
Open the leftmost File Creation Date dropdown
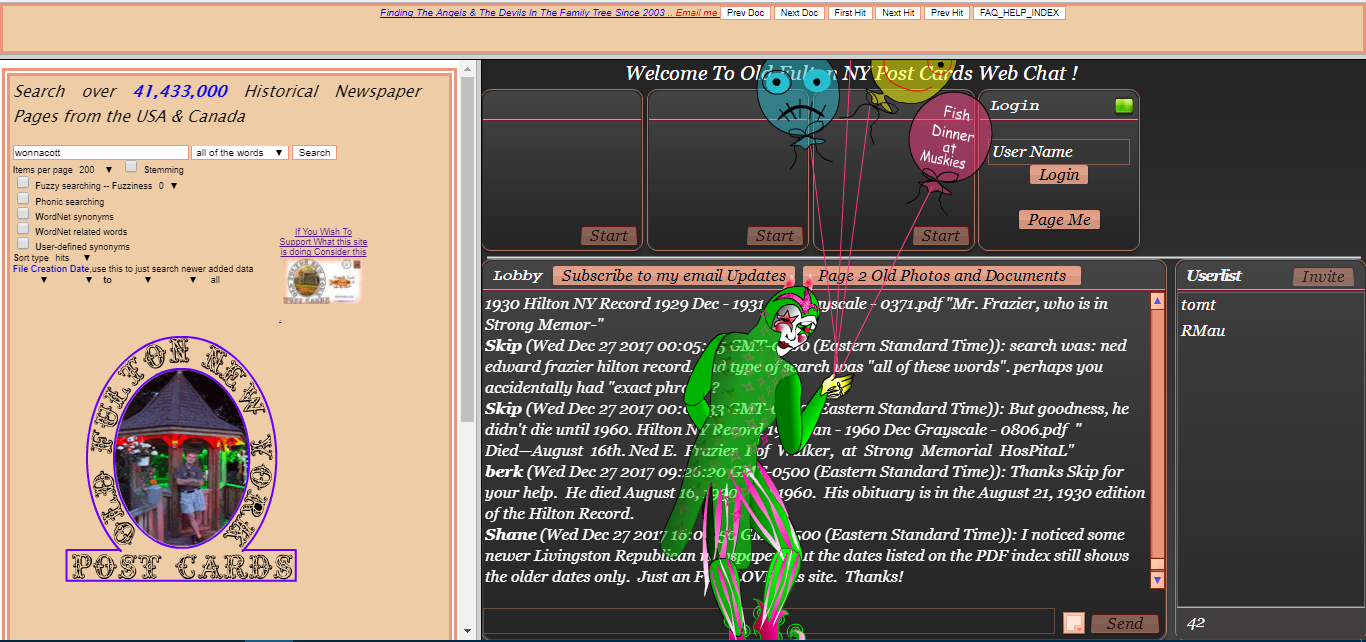coord(45,280)
